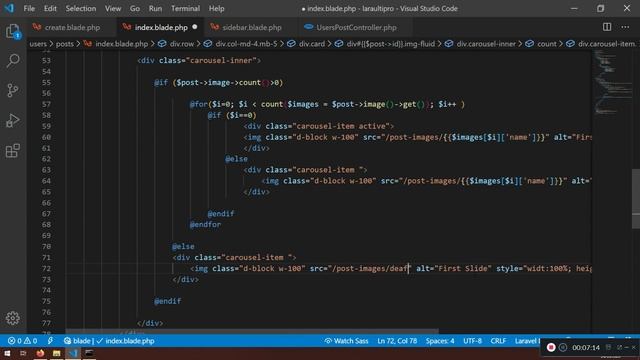The width and height of the screenshot is (640, 360).
Task: Click the split editor right icon
Action: pyautogui.click(x=607, y=27)
